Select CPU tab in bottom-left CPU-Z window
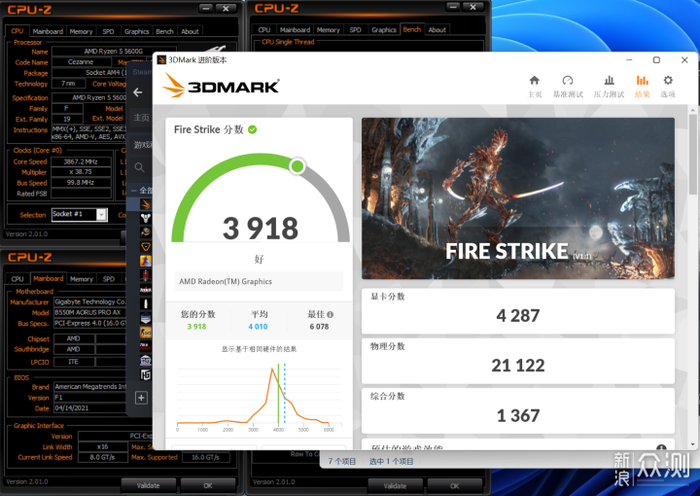700x496 pixels. [17, 279]
